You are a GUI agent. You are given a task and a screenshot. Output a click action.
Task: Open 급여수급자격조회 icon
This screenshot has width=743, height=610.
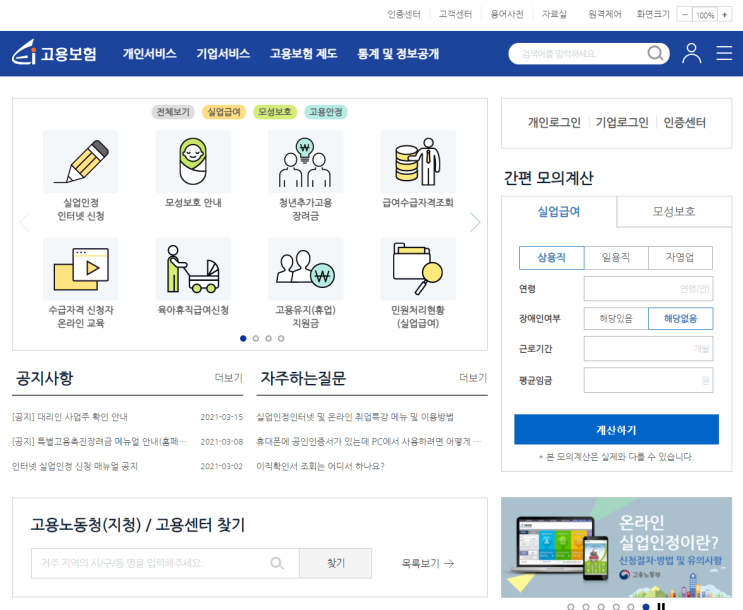coord(418,162)
